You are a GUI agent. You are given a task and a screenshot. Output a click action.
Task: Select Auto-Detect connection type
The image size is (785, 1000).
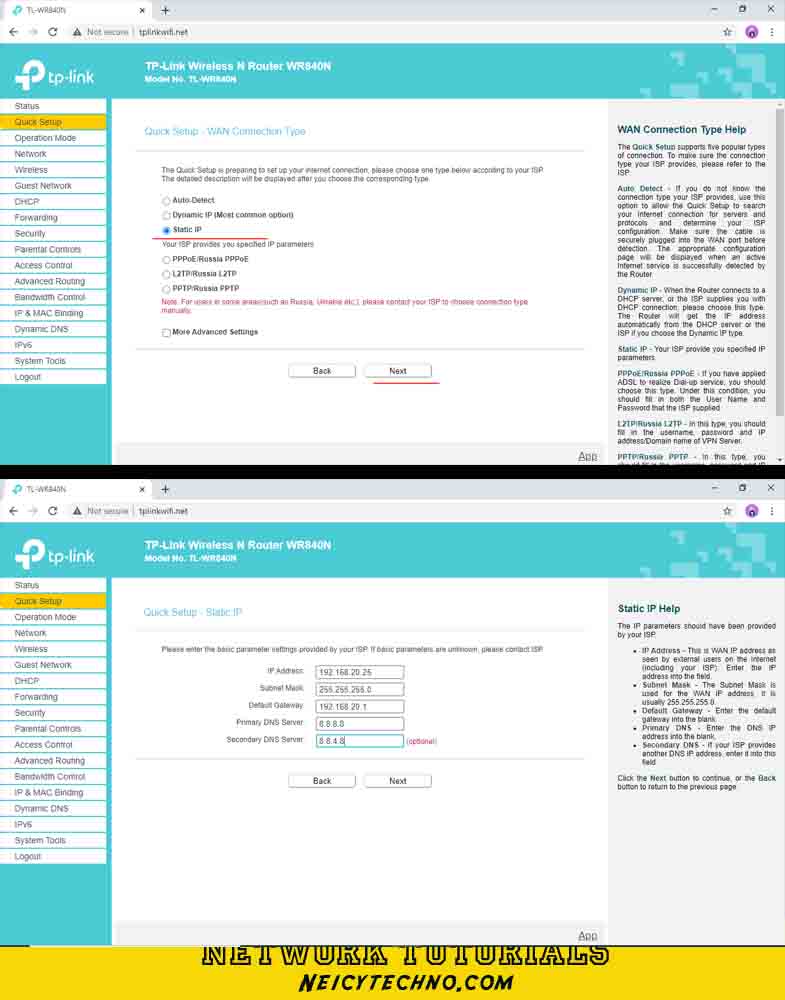166,201
